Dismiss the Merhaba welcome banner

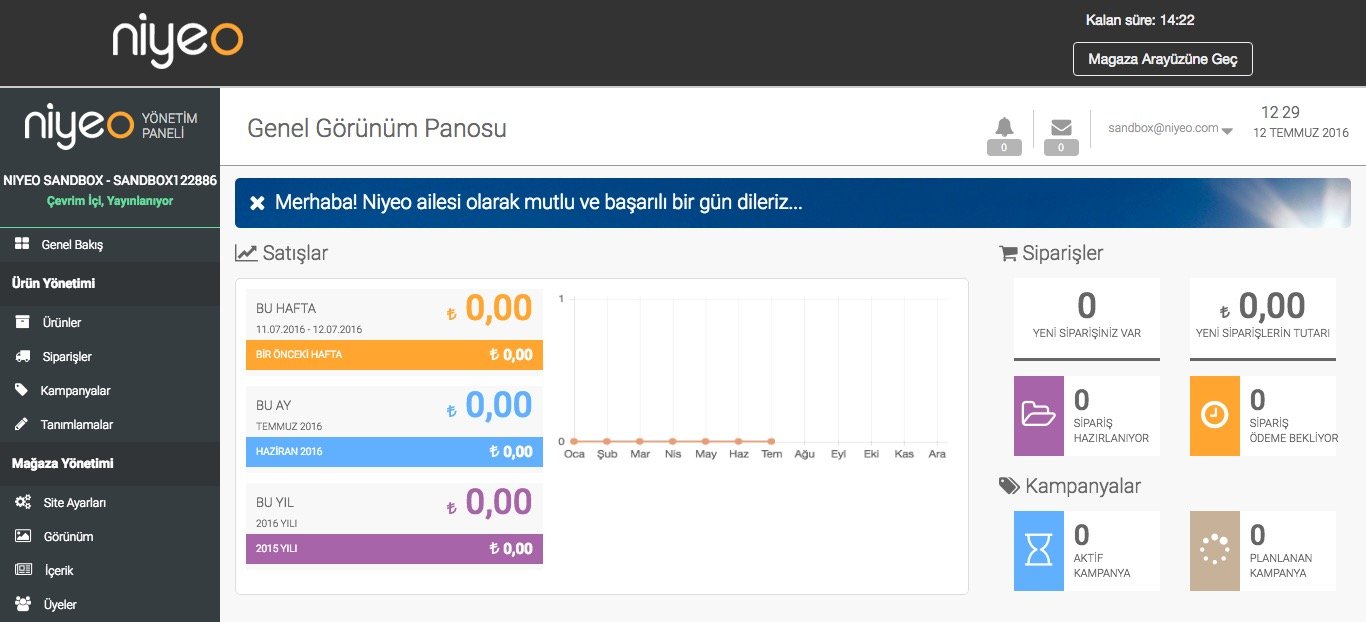tap(257, 203)
